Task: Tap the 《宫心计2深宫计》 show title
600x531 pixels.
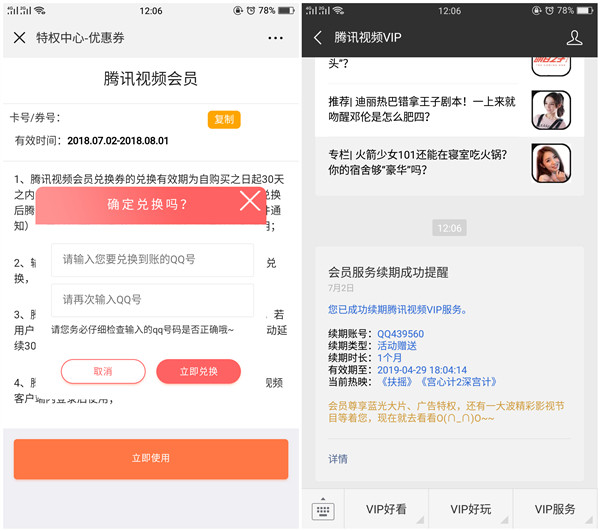Action: coord(459,382)
